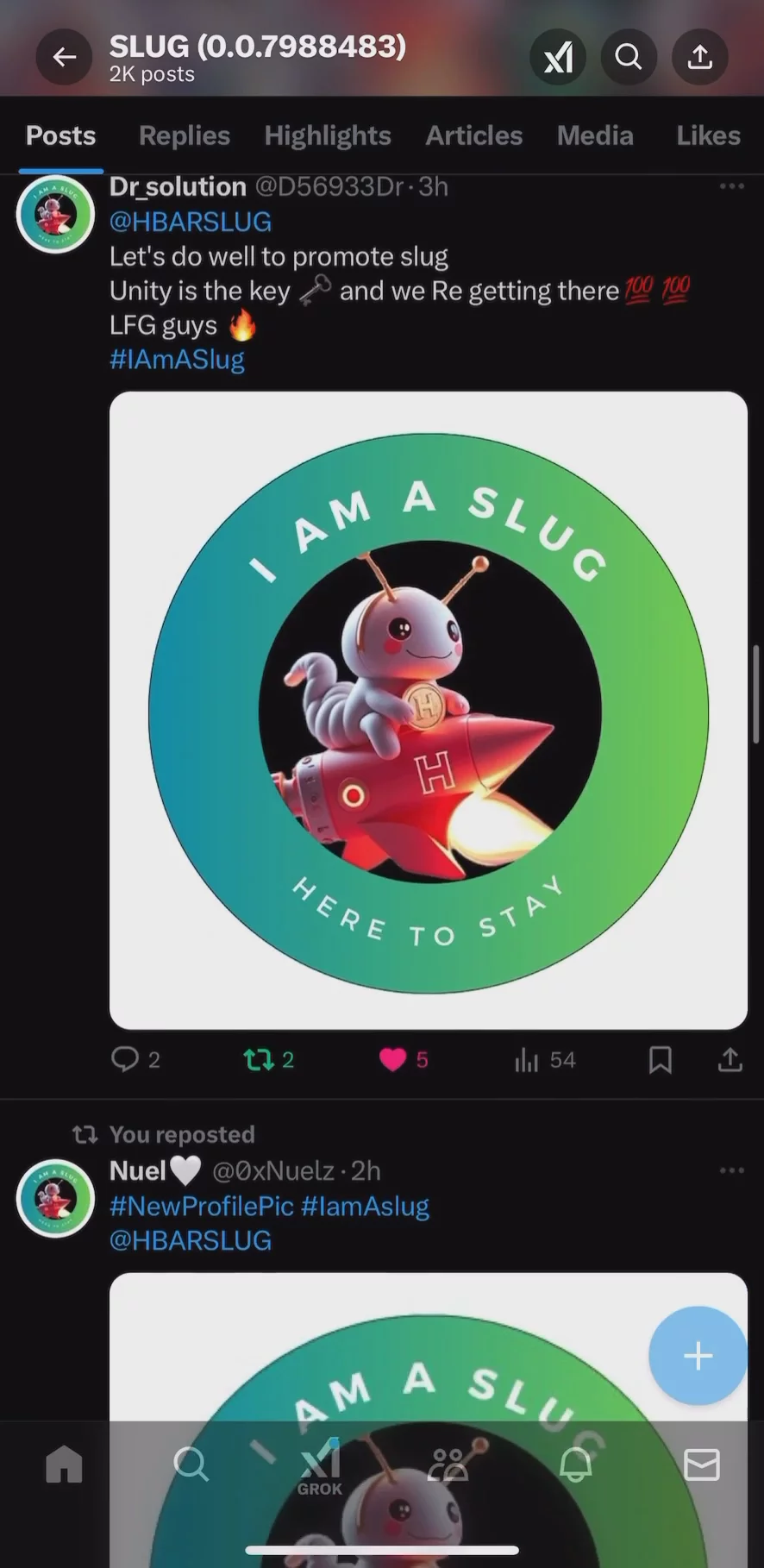Reply to the Dr_solution post
Viewport: 764px width, 1568px height.
[x=126, y=1059]
